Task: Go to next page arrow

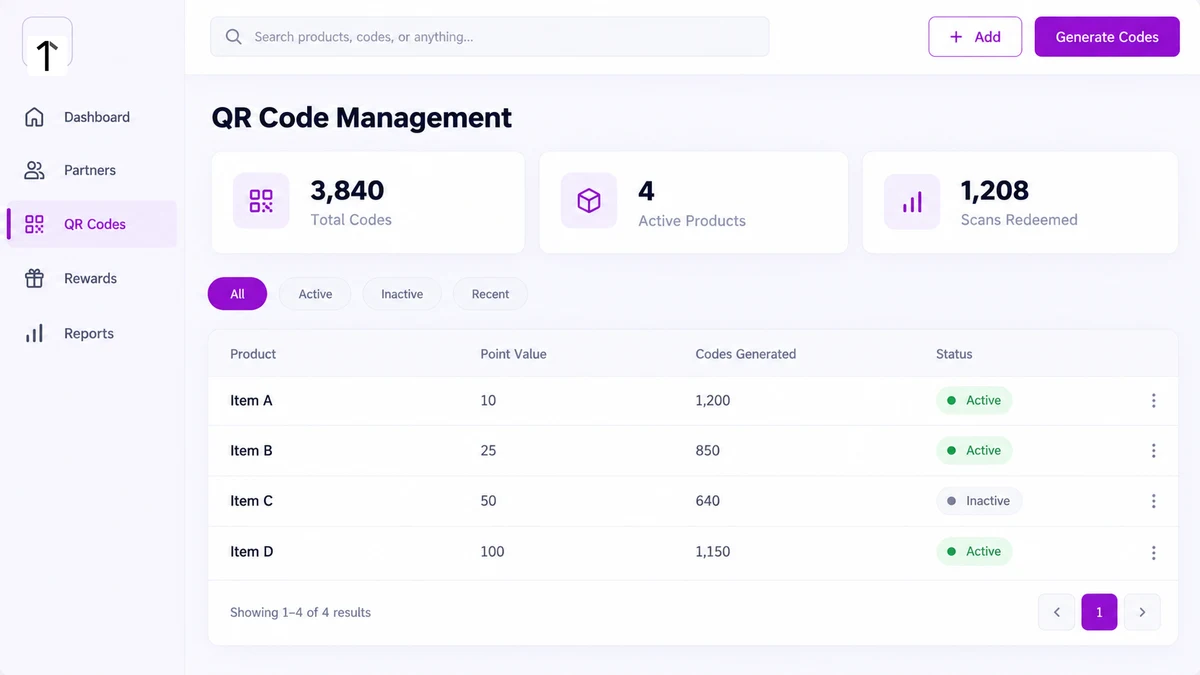Action: (x=1143, y=612)
